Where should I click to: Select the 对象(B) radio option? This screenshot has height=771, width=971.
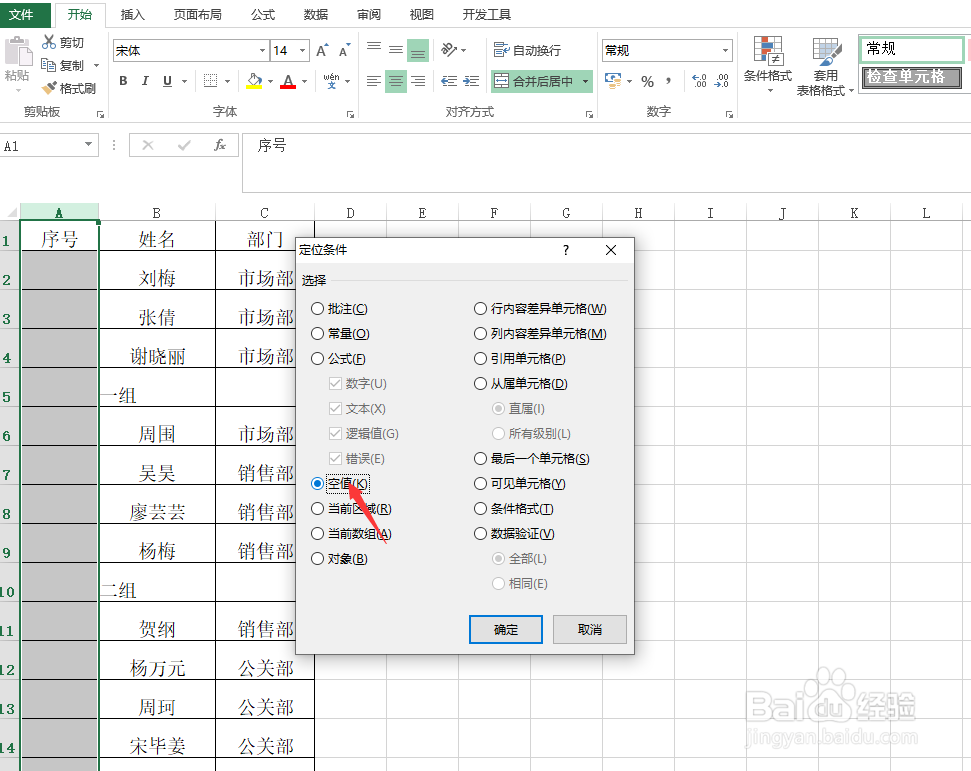click(339, 559)
